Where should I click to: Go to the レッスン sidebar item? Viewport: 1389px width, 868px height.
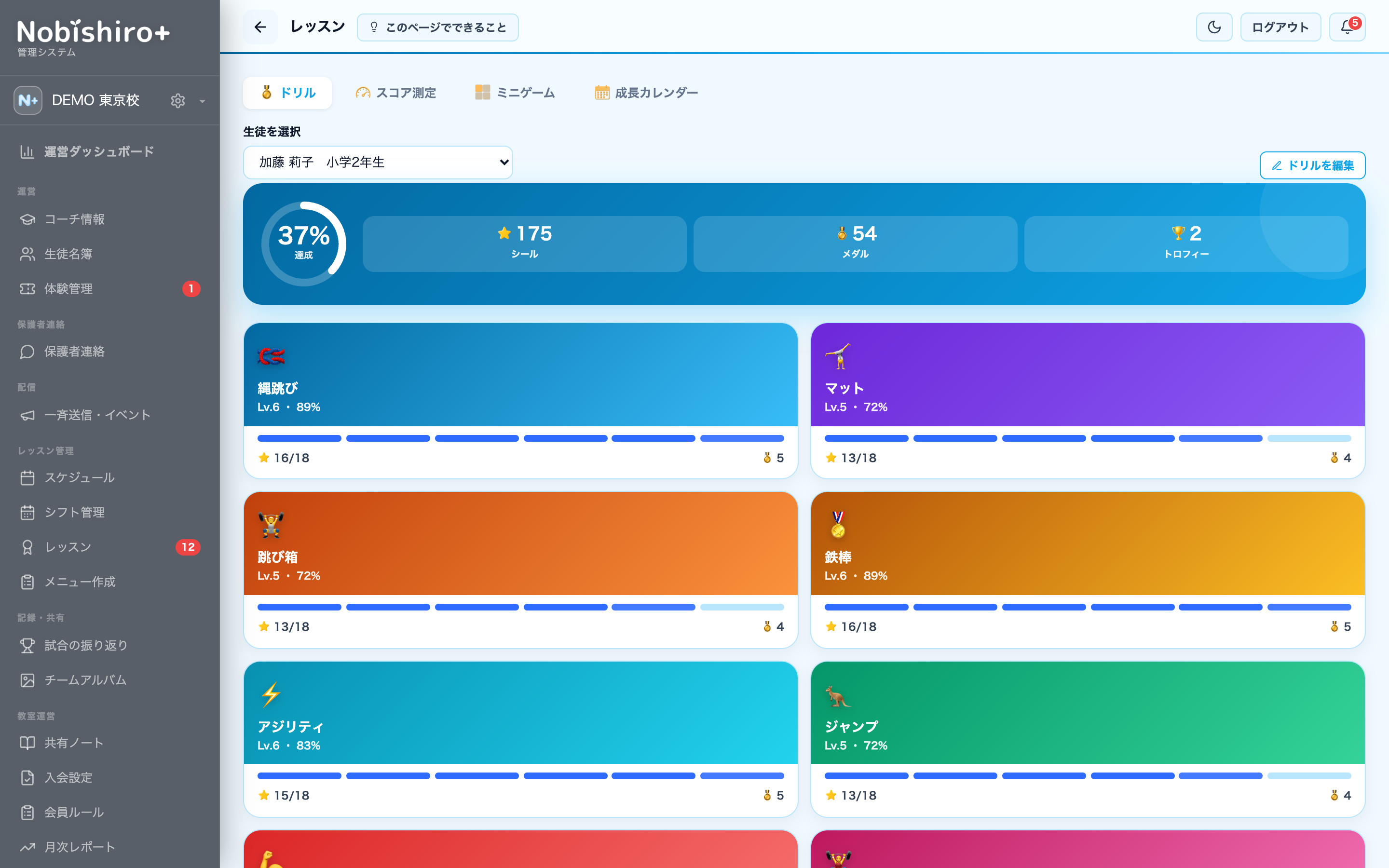tap(109, 547)
